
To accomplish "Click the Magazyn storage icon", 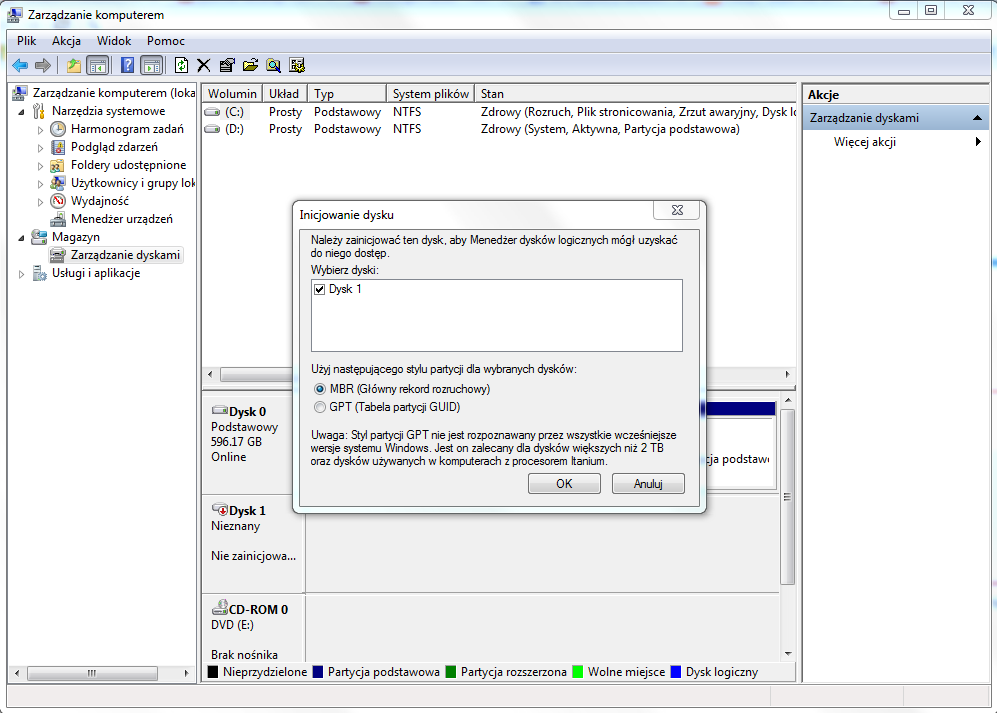I will click(39, 237).
